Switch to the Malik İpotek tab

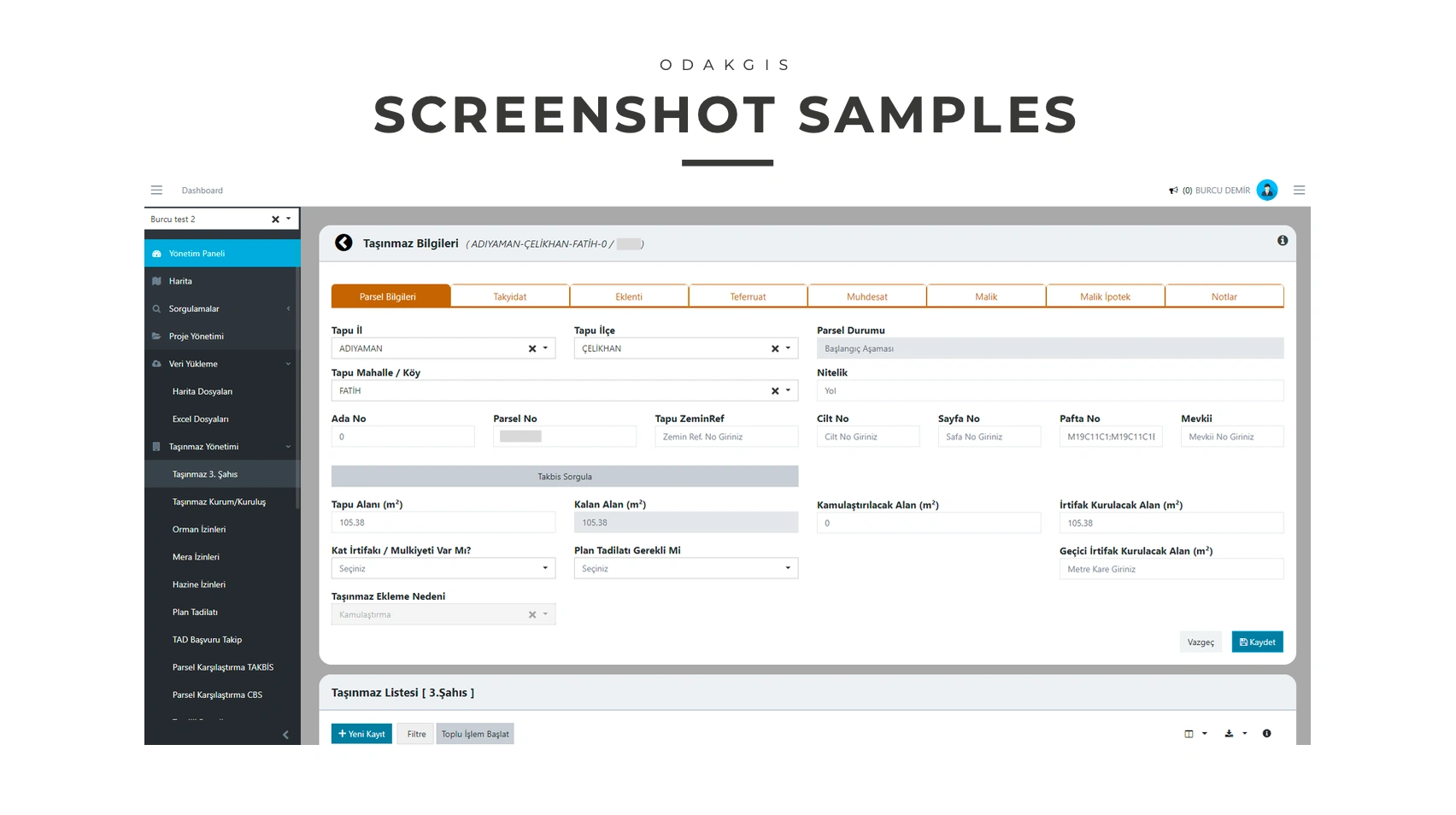tap(1105, 296)
